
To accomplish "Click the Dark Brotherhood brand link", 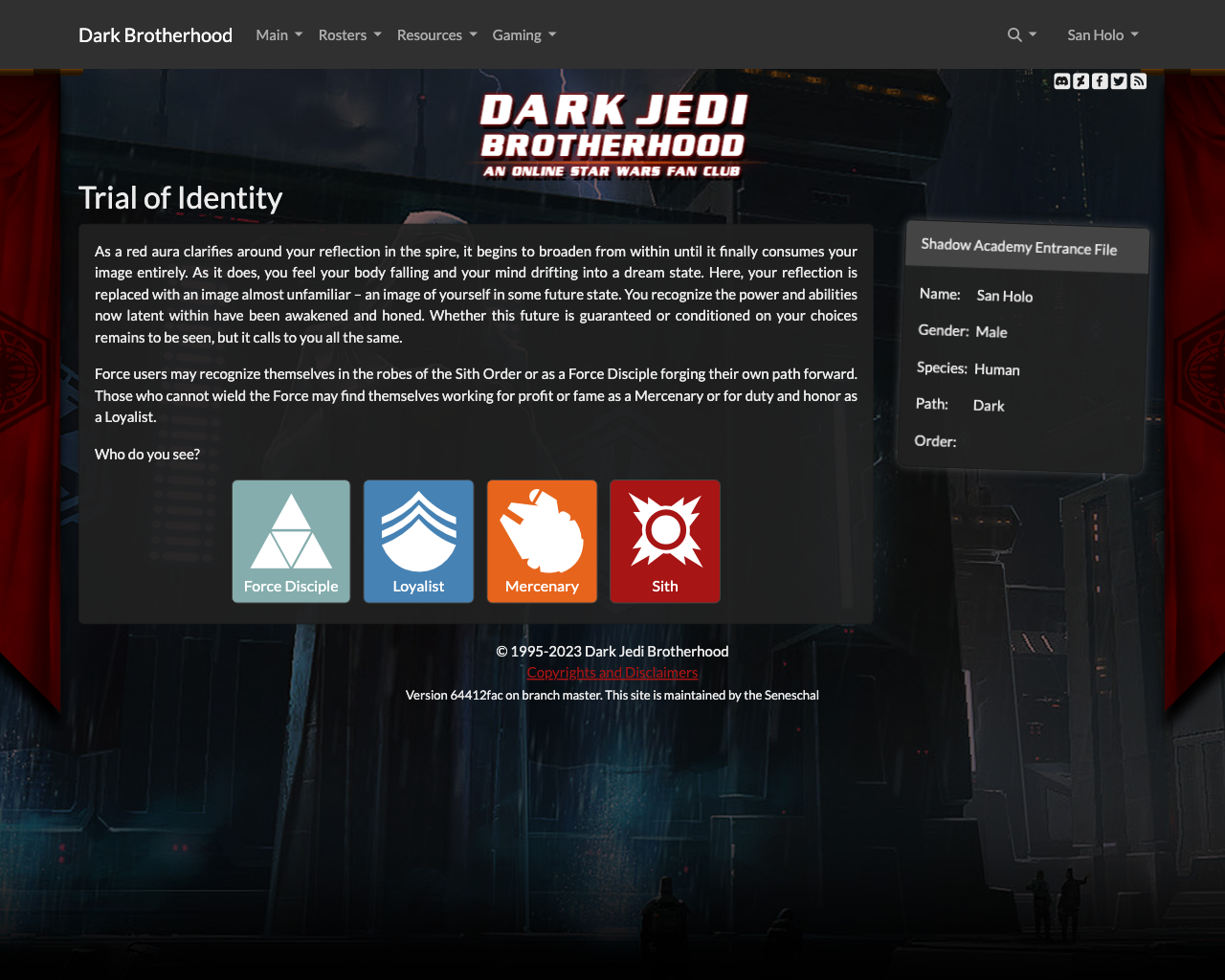I will [155, 35].
